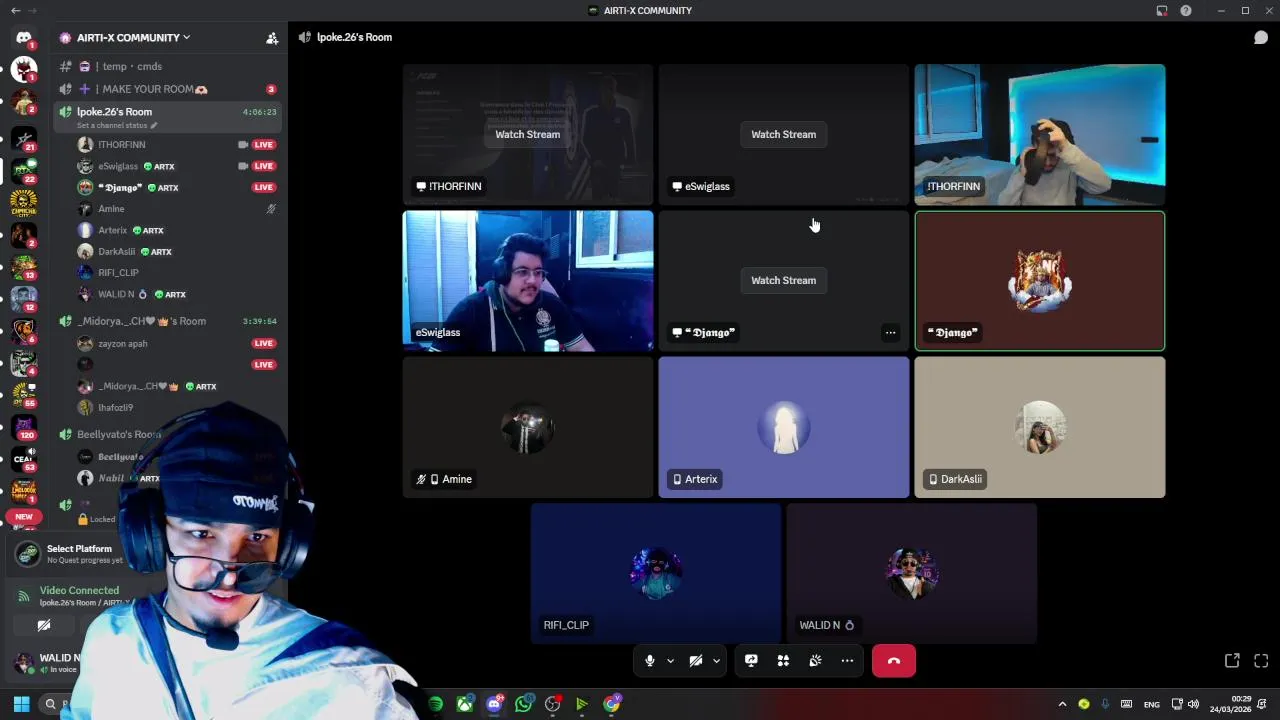Select DarkAslii's participant tile
Image resolution: width=1280 pixels, height=720 pixels.
coord(1040,427)
